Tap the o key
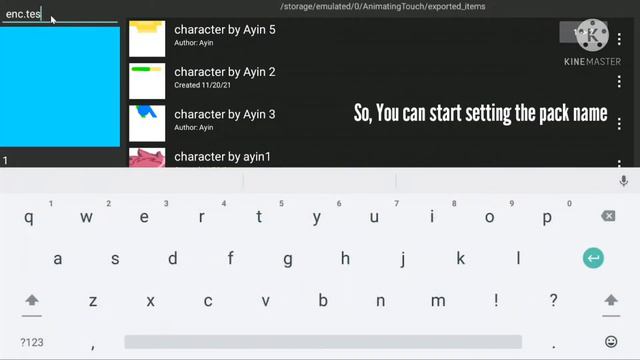 pos(489,217)
